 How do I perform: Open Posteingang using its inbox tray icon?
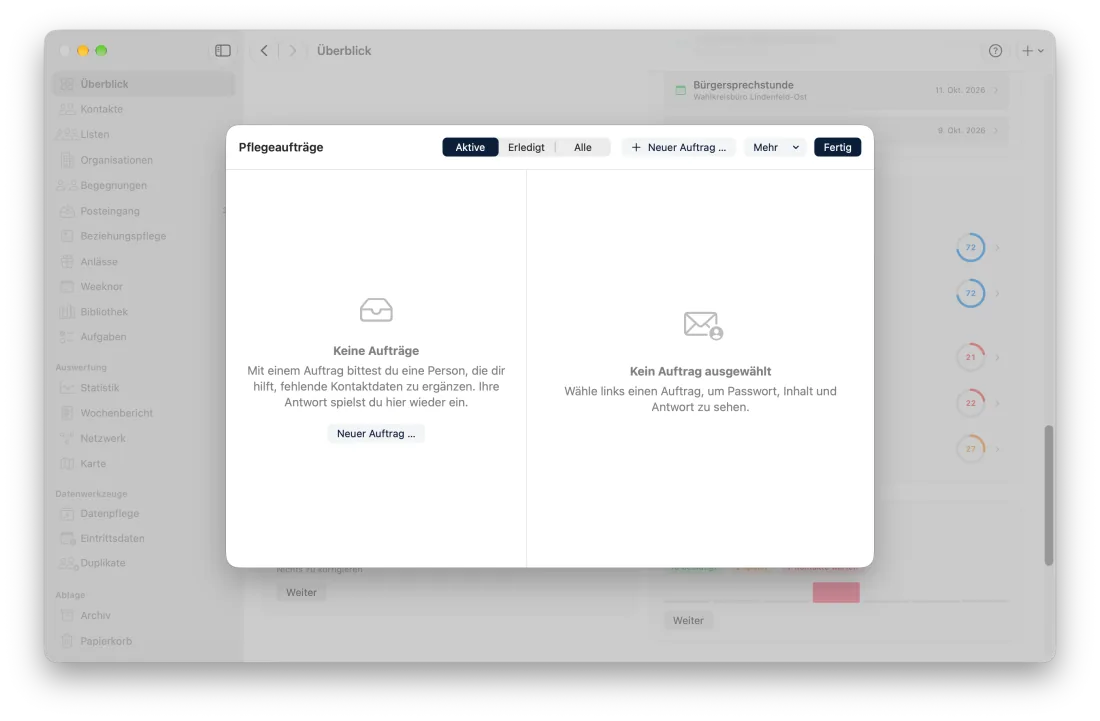(x=67, y=211)
